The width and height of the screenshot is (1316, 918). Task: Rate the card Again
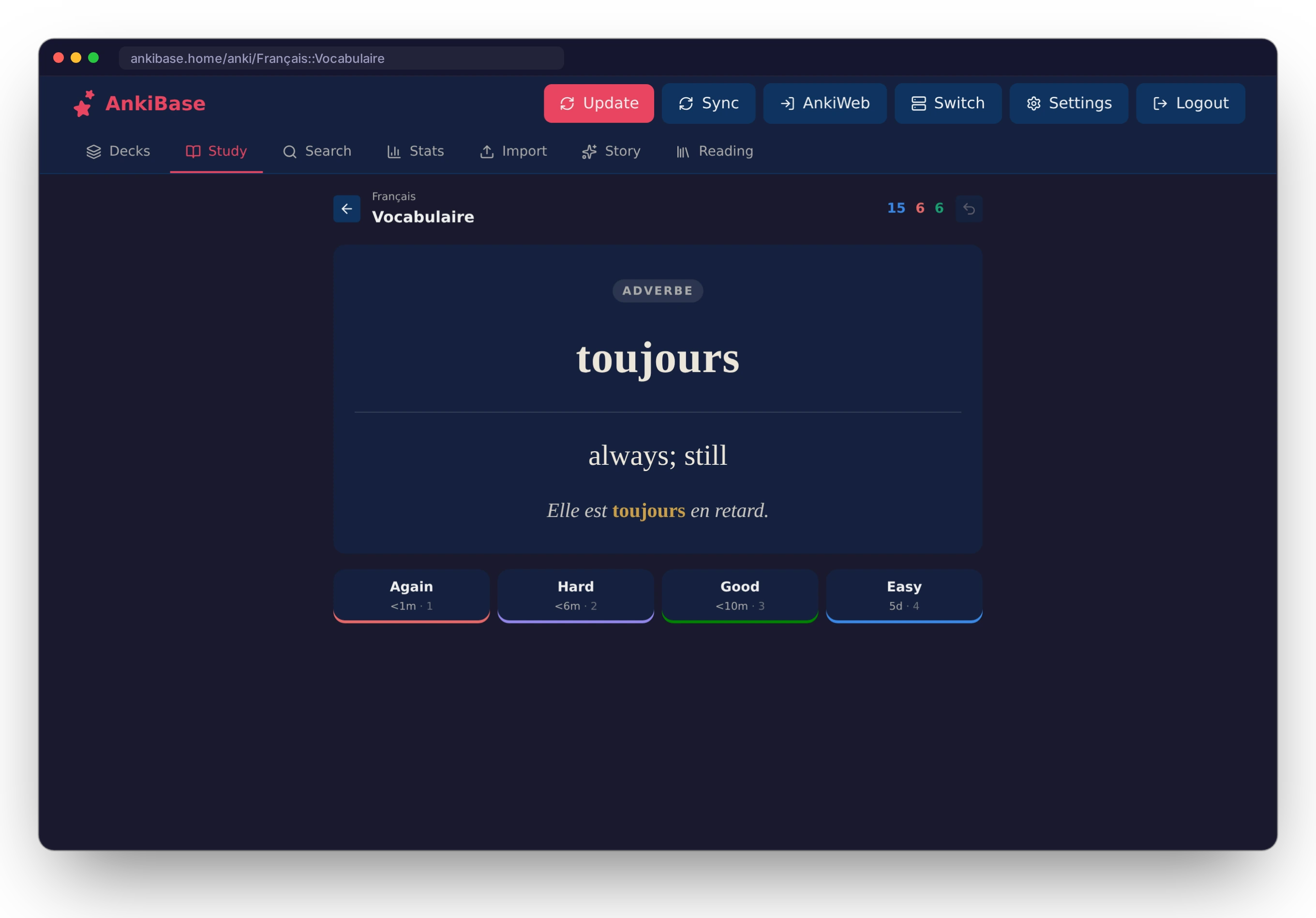click(412, 595)
